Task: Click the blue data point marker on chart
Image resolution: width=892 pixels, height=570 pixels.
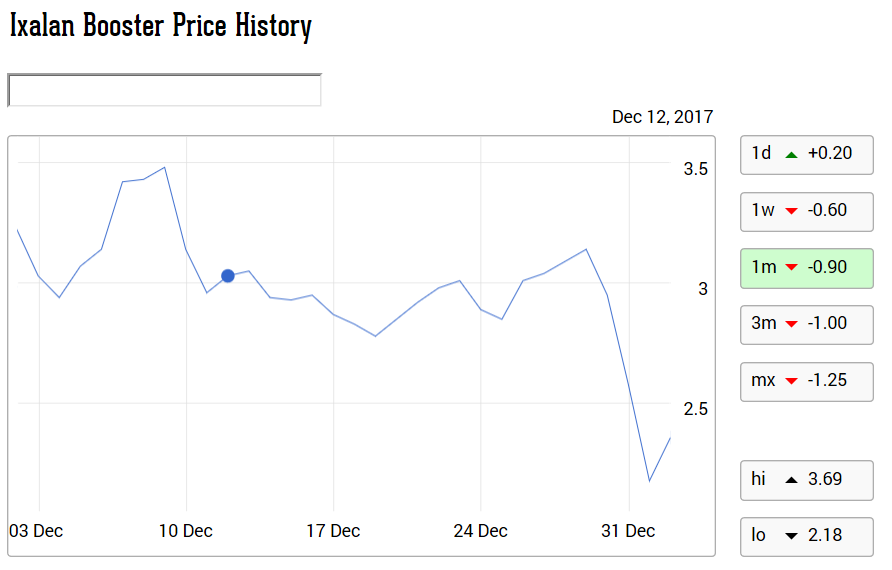Action: pos(228,276)
